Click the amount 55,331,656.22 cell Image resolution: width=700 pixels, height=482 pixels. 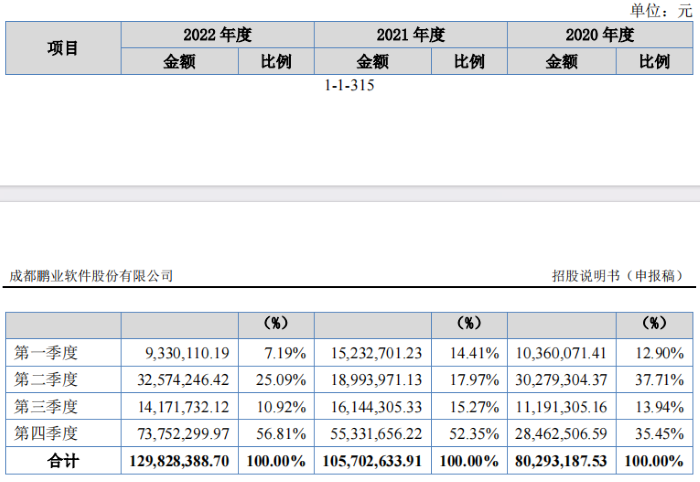[373, 433]
